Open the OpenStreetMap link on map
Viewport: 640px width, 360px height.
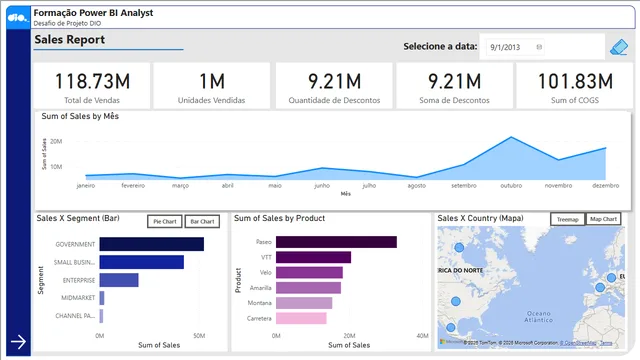578,343
